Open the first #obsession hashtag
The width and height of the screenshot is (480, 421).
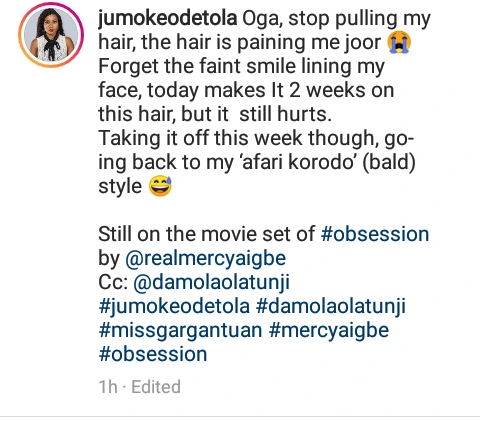click(375, 234)
